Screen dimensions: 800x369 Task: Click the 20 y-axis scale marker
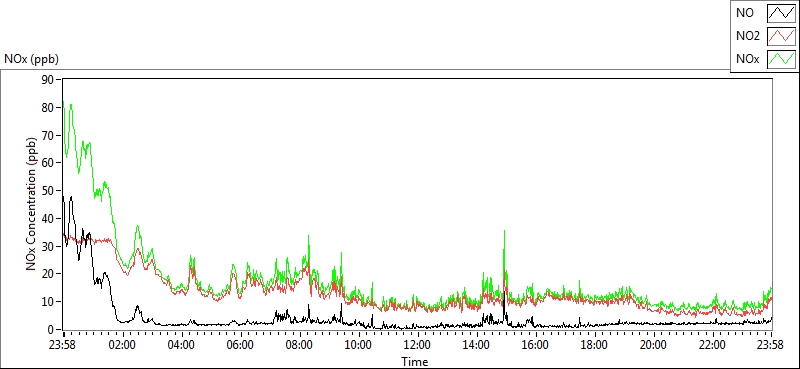tap(48, 275)
